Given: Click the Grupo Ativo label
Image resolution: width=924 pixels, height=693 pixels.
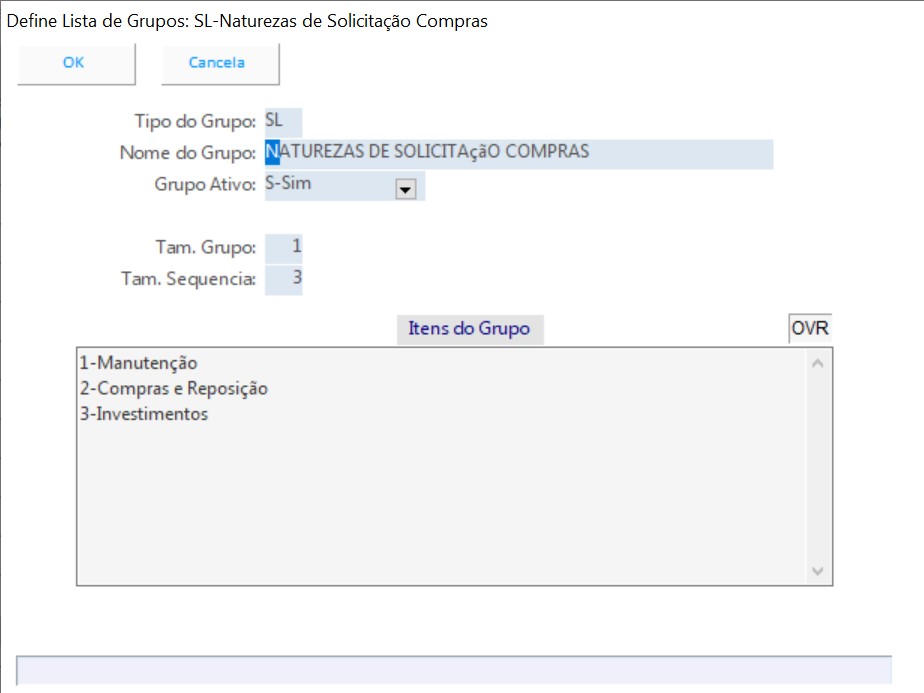Looking at the screenshot, I should point(205,185).
